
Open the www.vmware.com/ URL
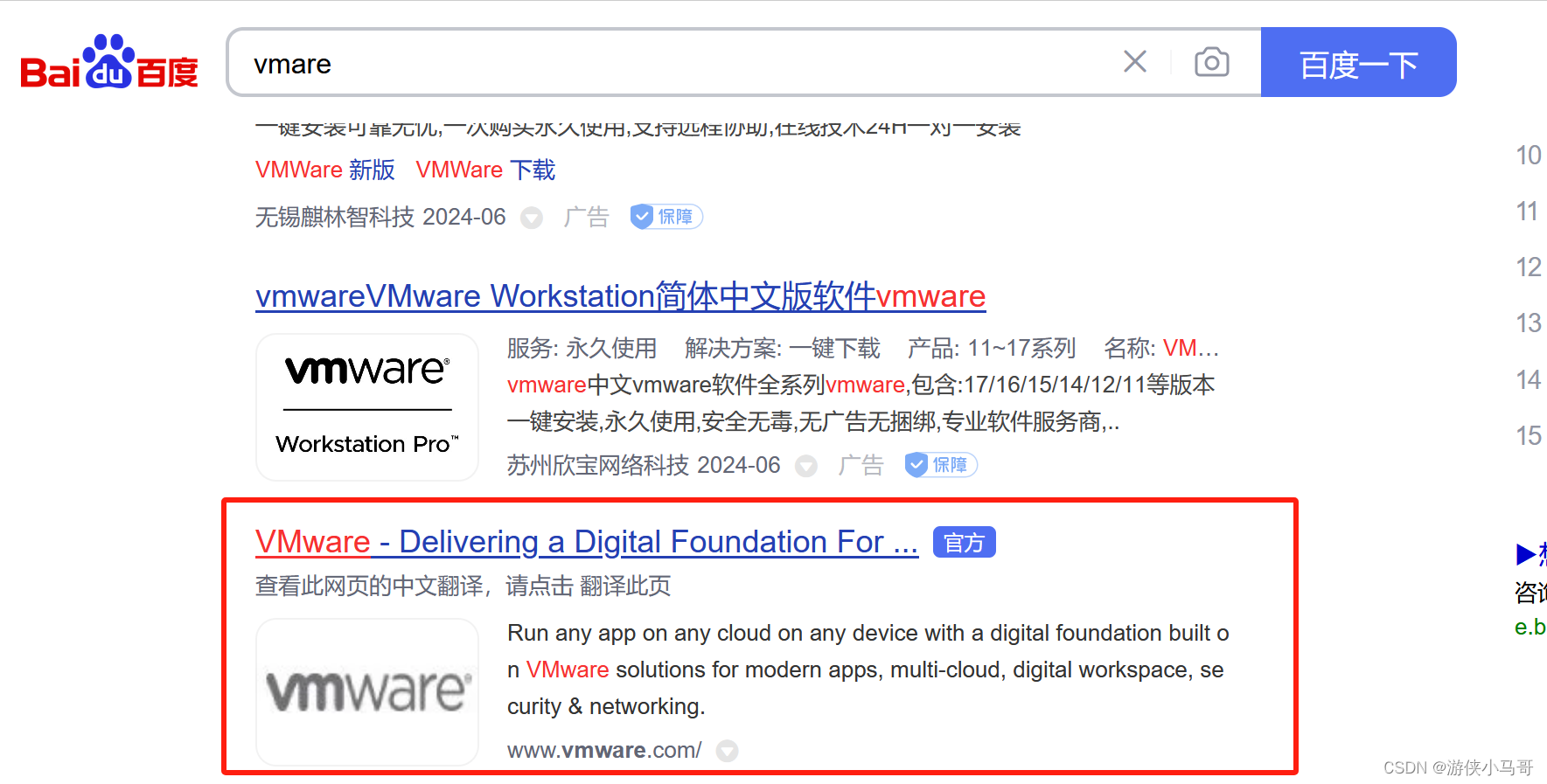coord(604,751)
